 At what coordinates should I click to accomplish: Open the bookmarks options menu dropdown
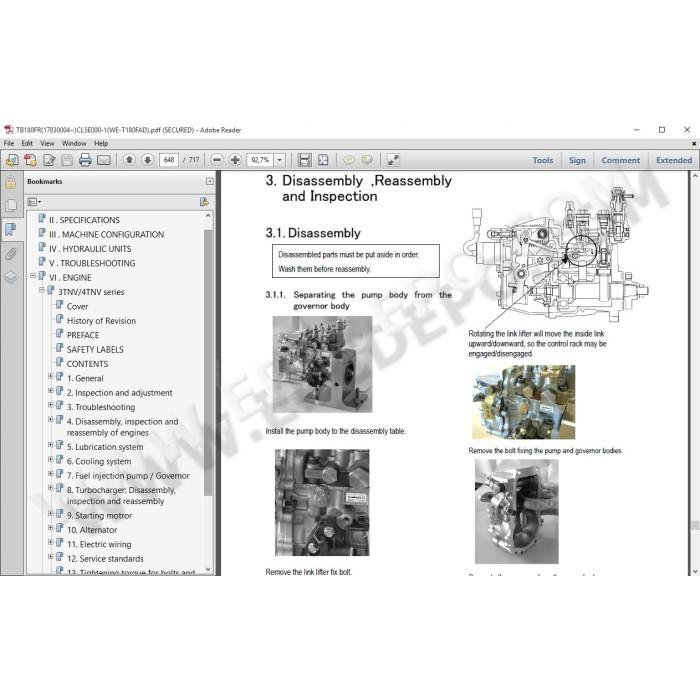(34, 202)
